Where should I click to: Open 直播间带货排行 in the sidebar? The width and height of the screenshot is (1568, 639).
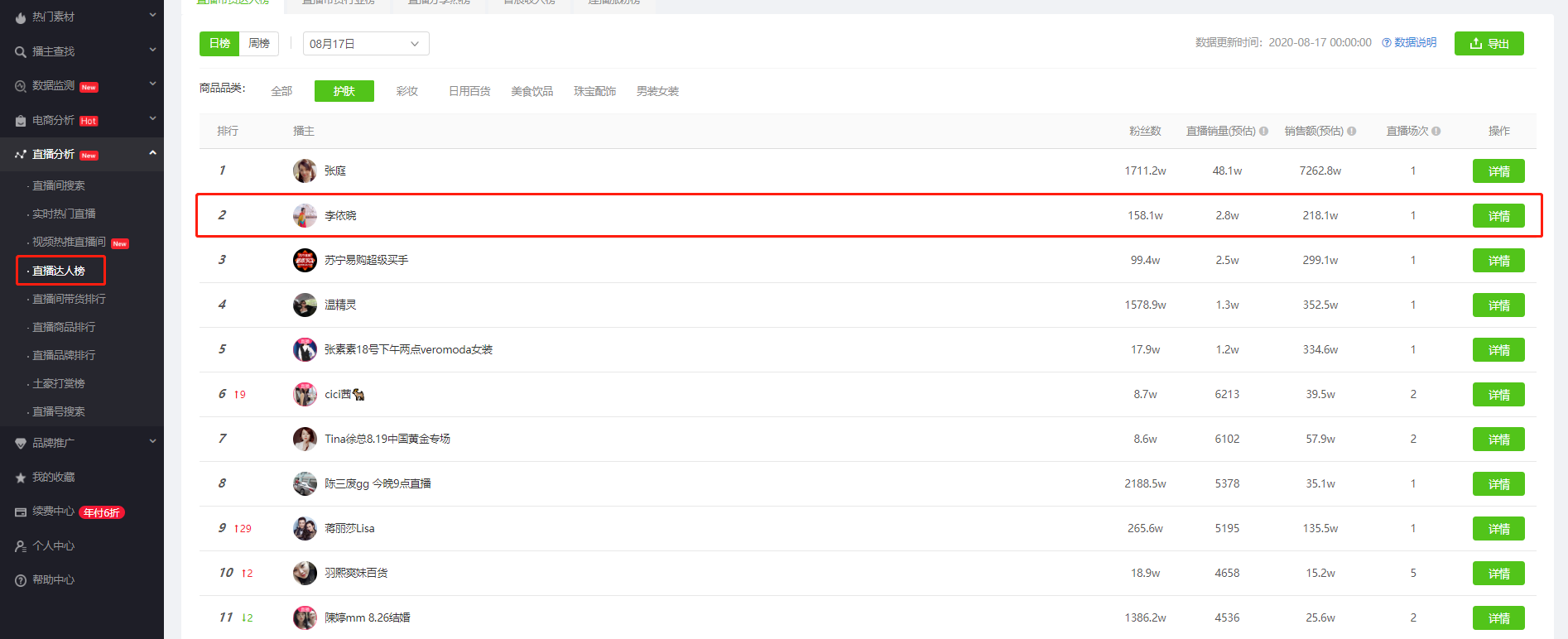(x=69, y=299)
